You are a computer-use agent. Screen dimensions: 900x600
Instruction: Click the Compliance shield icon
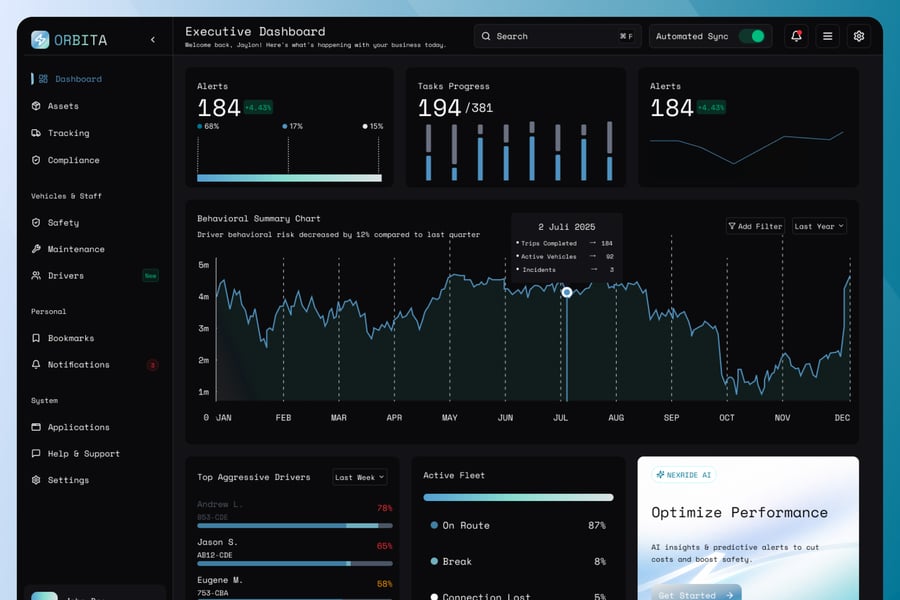click(36, 160)
